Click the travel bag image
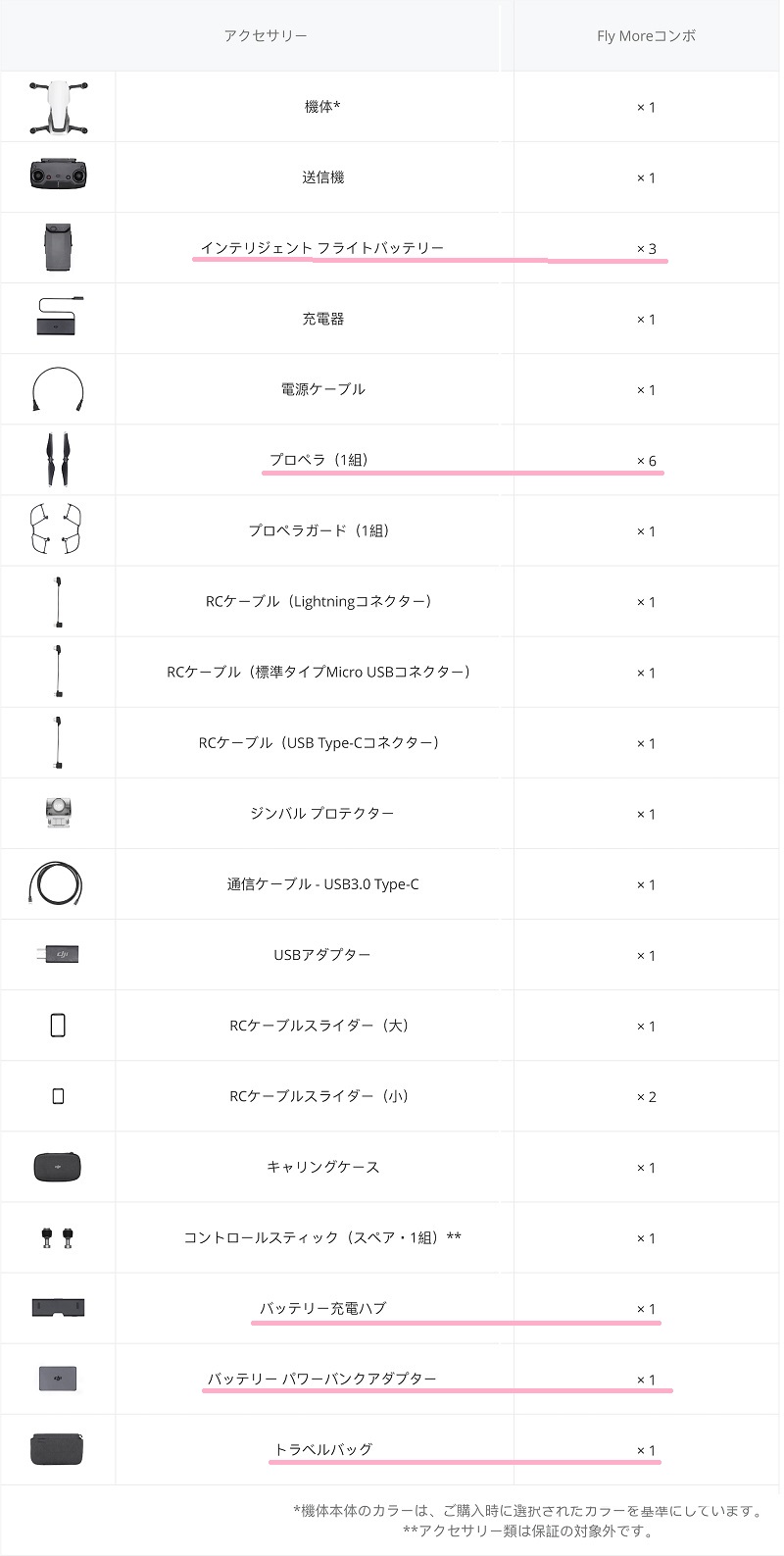This screenshot has height=1556, width=784. (58, 1449)
